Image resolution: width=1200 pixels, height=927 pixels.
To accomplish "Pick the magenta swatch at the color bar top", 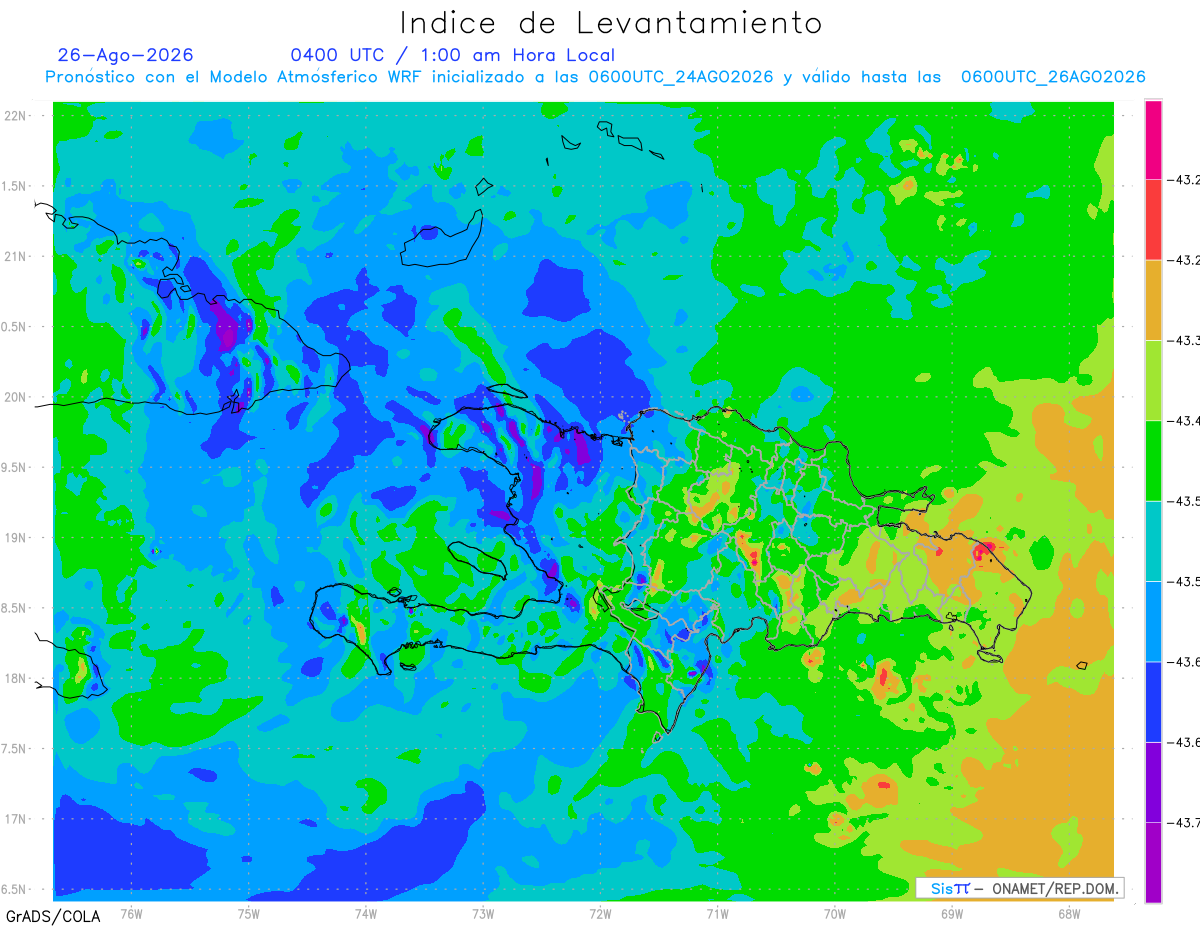I will pyautogui.click(x=1153, y=140).
